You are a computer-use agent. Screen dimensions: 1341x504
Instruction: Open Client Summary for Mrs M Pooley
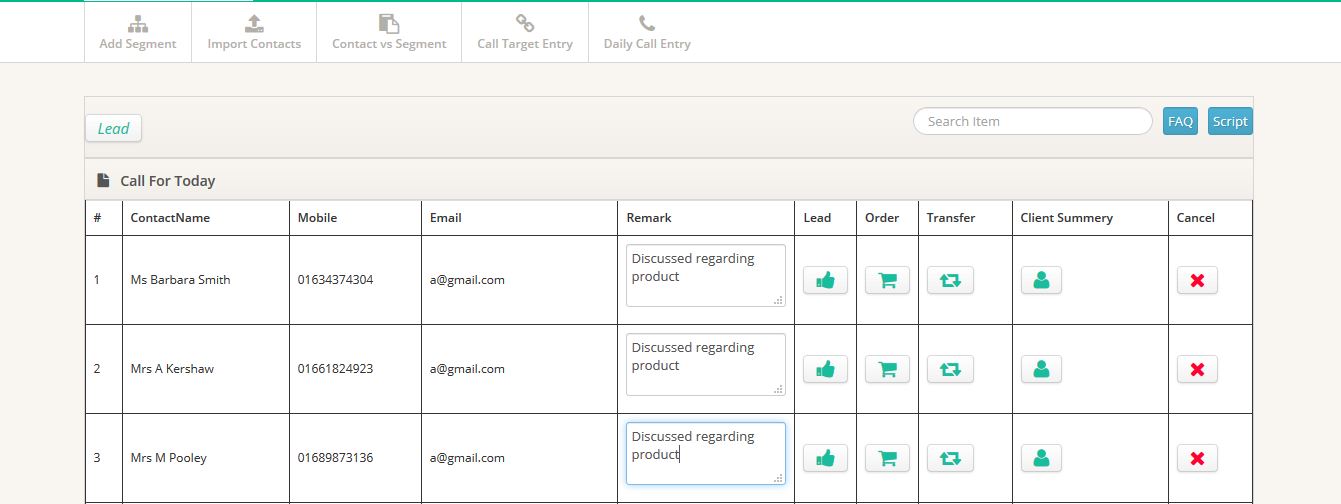[1041, 459]
